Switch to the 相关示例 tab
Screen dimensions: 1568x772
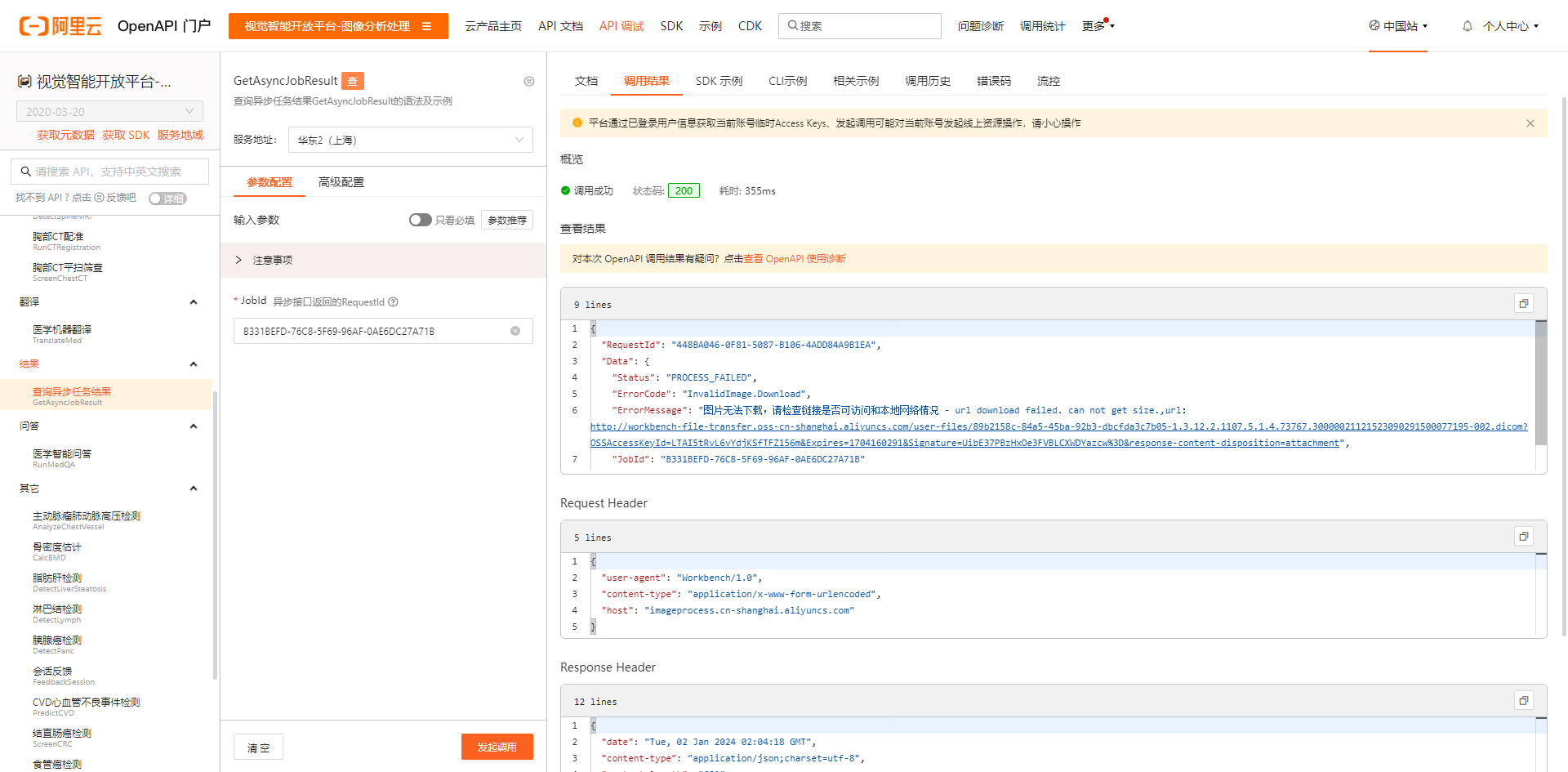(856, 81)
